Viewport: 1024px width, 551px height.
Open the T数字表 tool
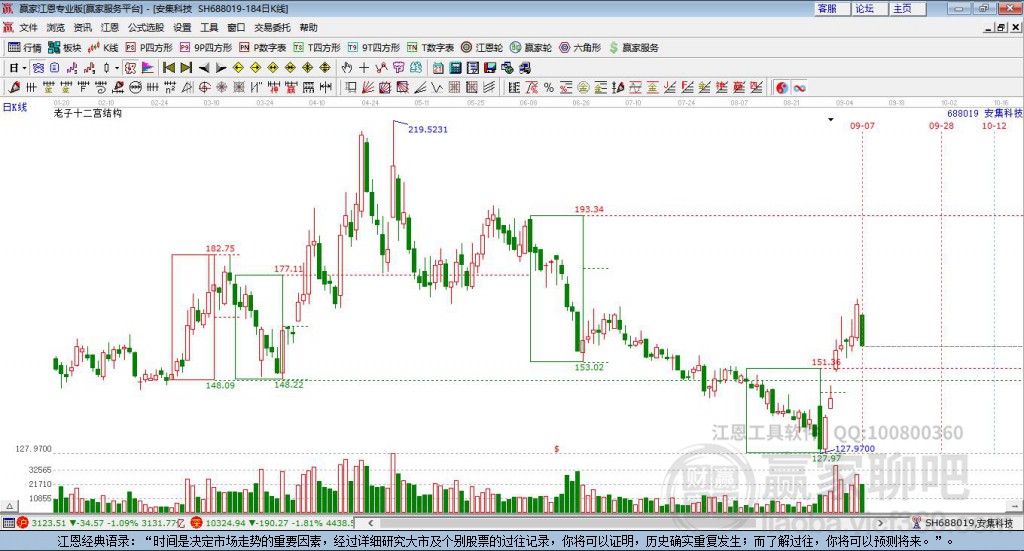tap(430, 48)
